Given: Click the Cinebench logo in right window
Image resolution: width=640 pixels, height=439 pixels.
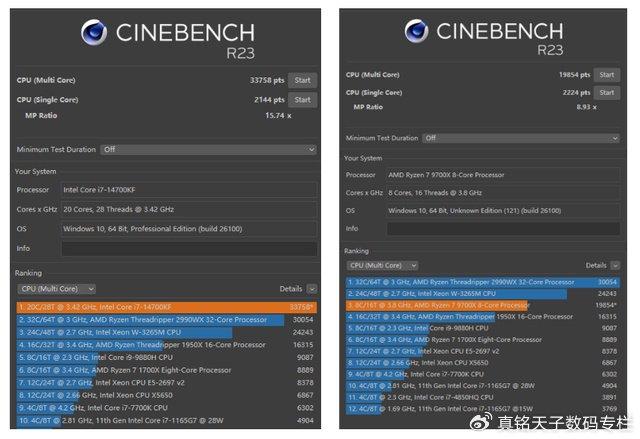Looking at the screenshot, I should (x=417, y=31).
